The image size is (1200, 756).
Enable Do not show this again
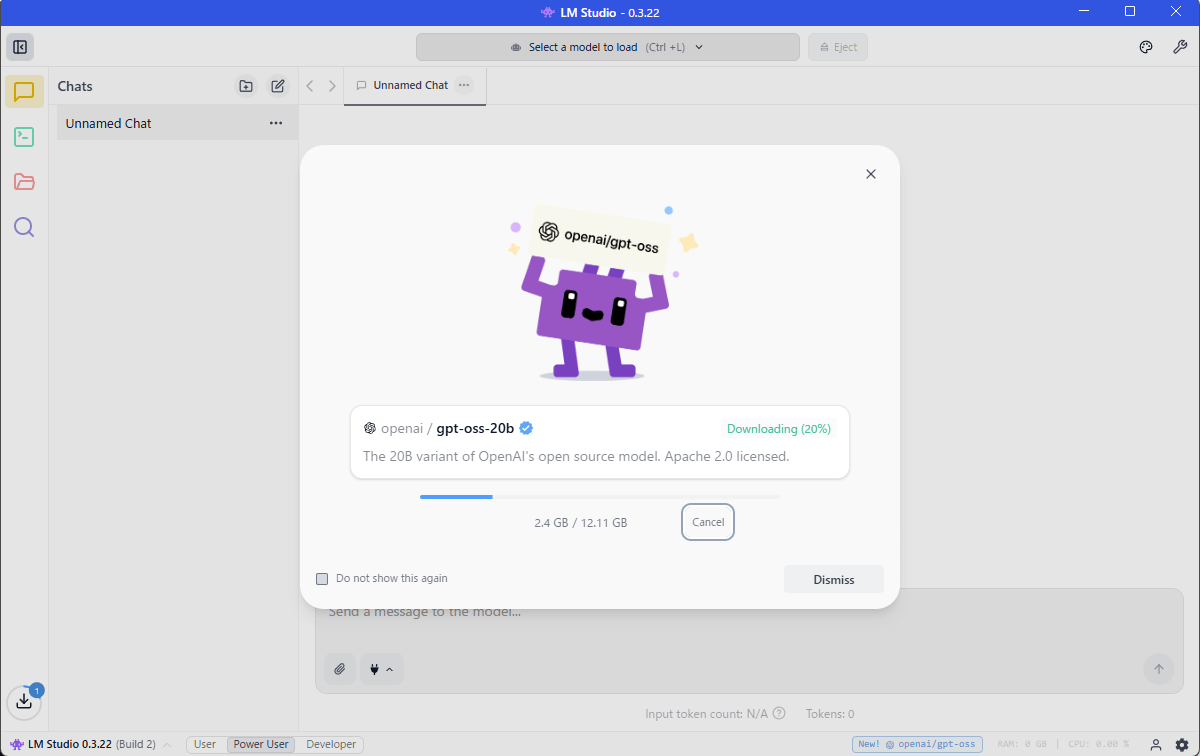[x=322, y=578]
